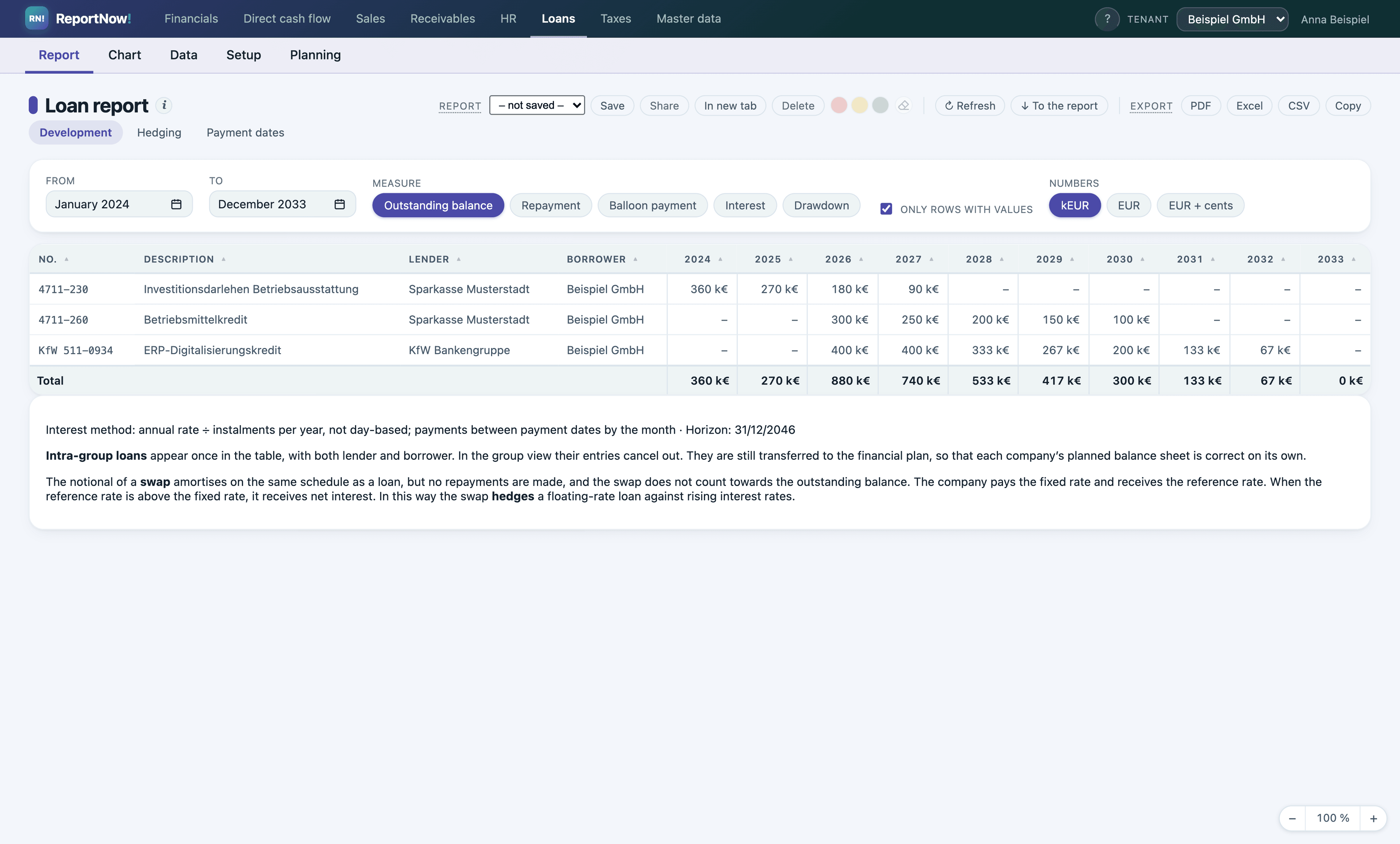Select Repayment measure
The image size is (1400, 844).
[551, 205]
